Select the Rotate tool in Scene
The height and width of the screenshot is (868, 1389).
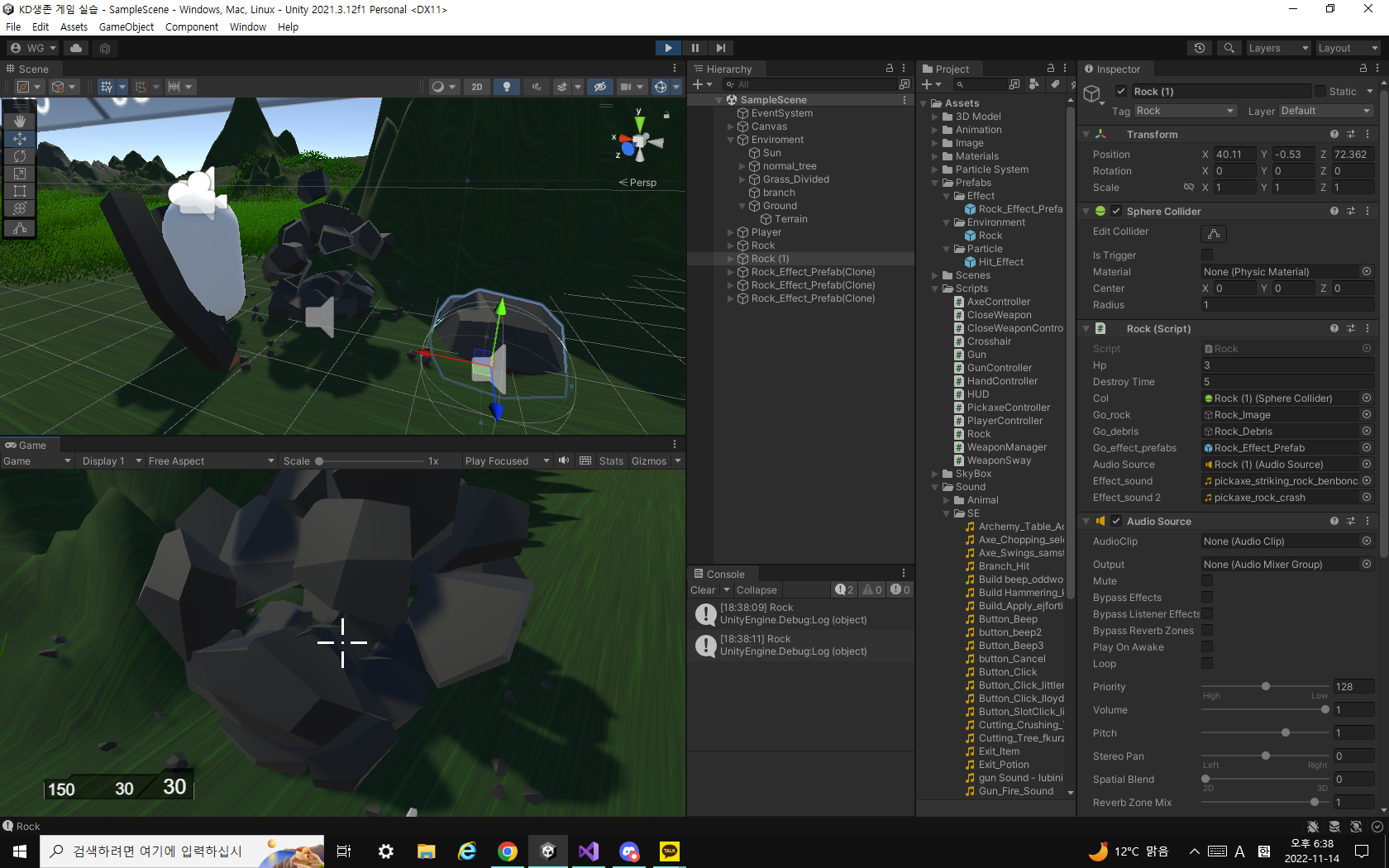tap(20, 156)
